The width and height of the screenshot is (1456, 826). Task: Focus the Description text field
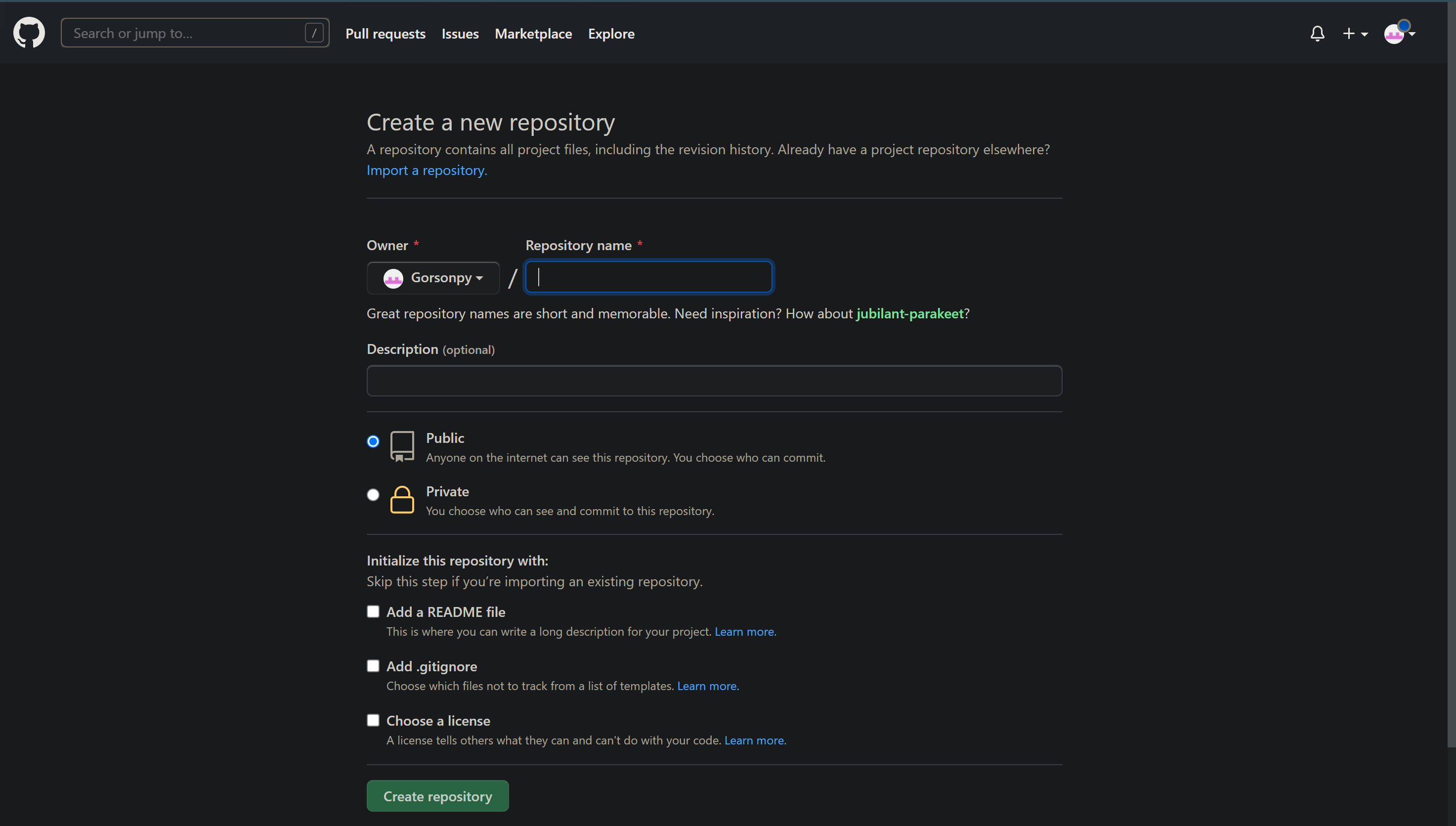click(714, 381)
